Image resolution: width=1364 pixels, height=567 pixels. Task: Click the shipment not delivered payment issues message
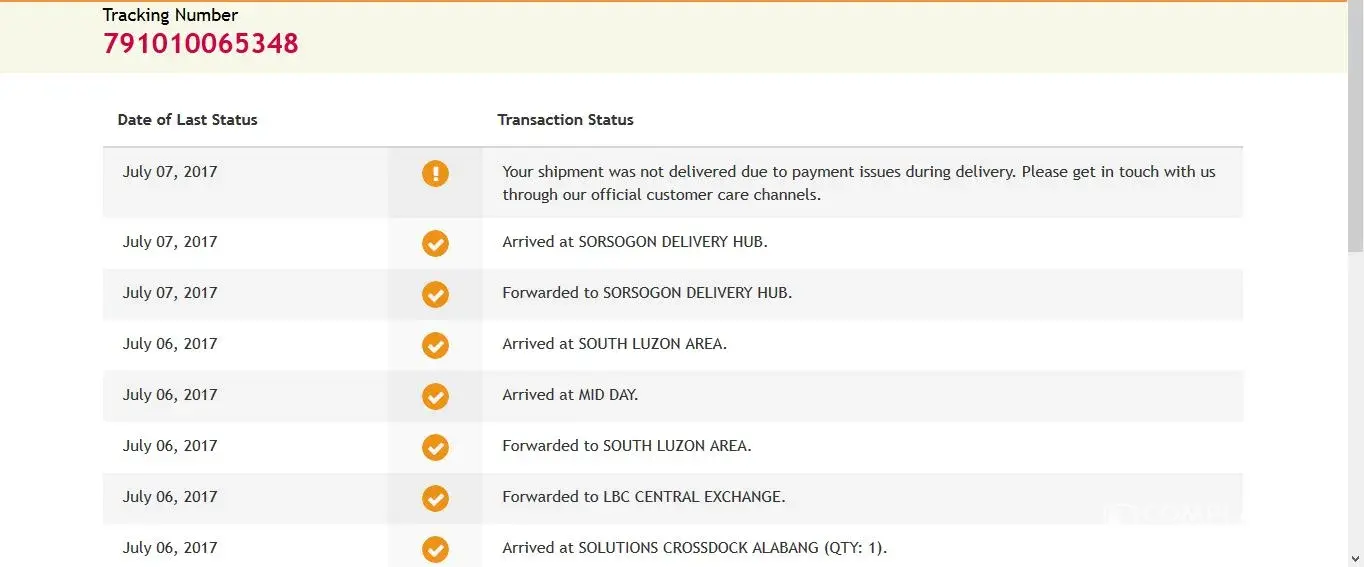[858, 183]
